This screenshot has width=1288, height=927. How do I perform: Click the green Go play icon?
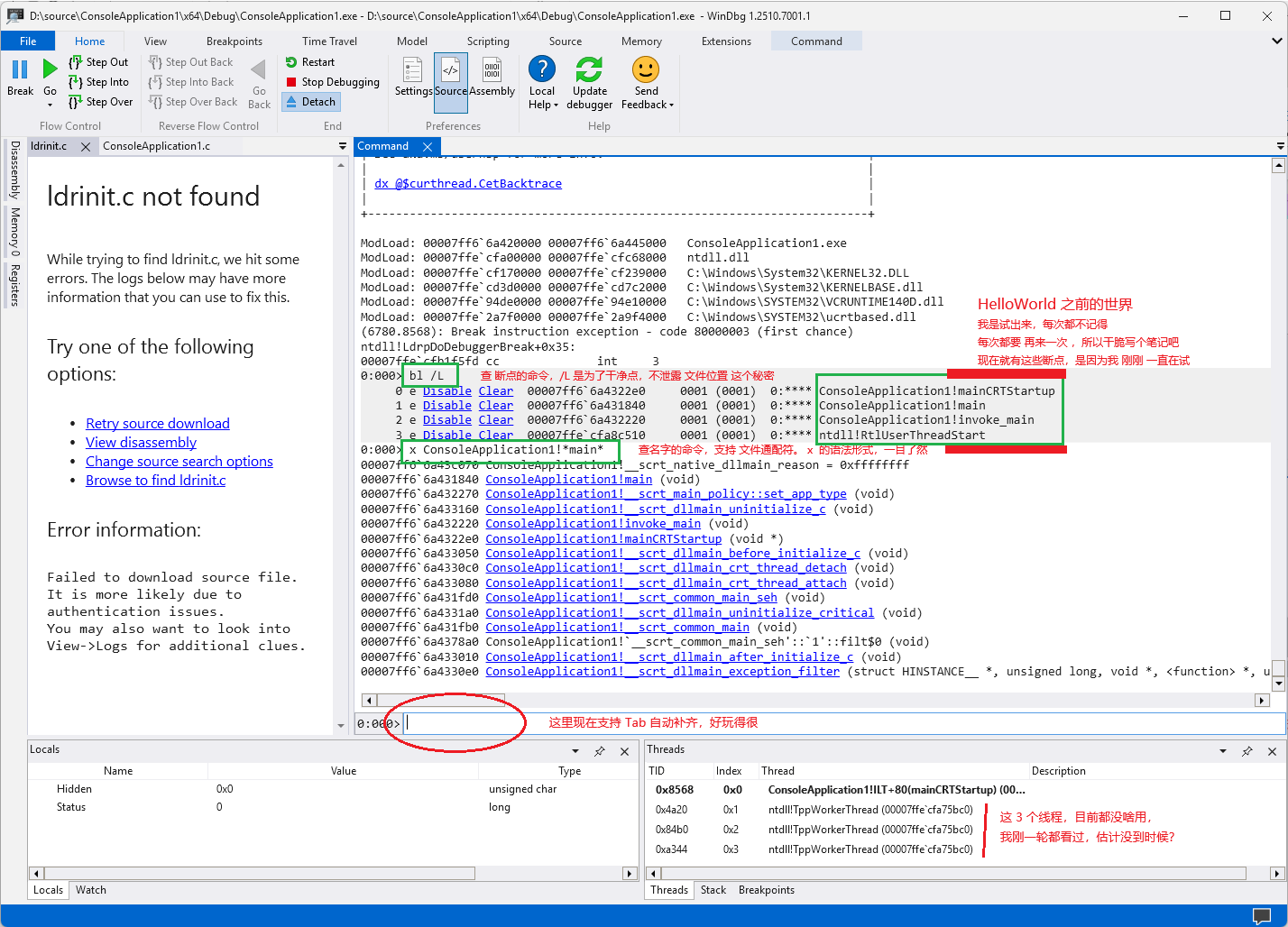click(50, 69)
